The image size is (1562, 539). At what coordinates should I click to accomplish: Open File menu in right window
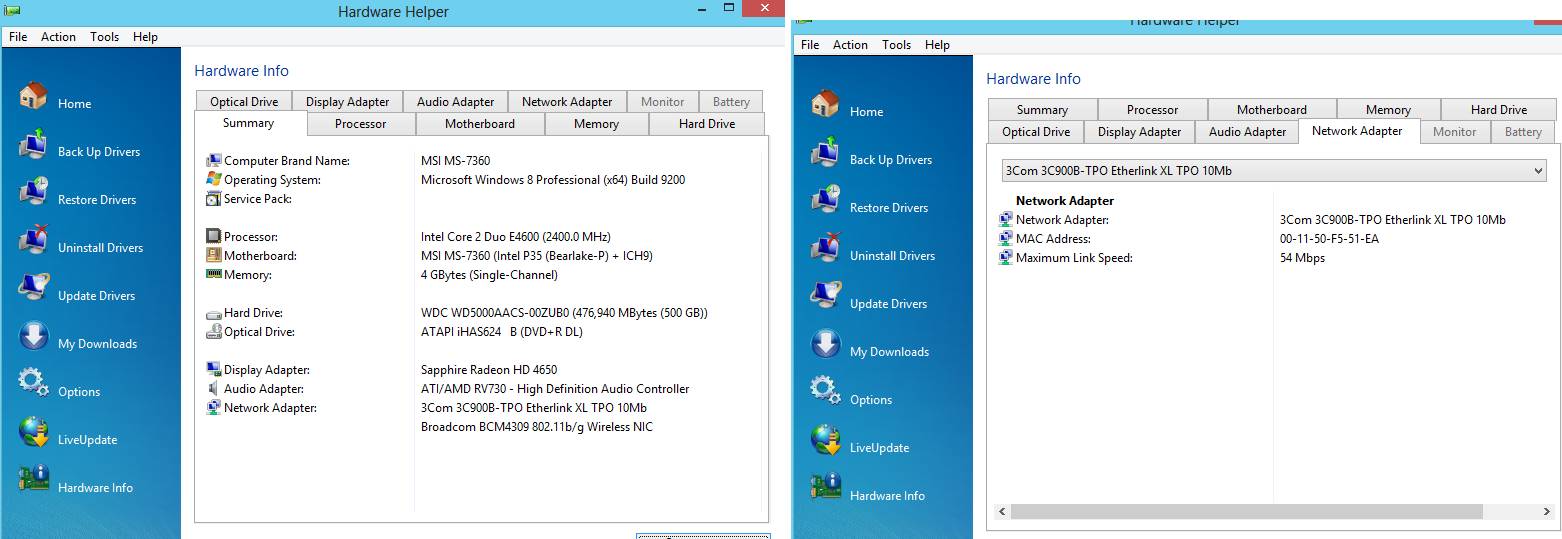click(x=810, y=45)
